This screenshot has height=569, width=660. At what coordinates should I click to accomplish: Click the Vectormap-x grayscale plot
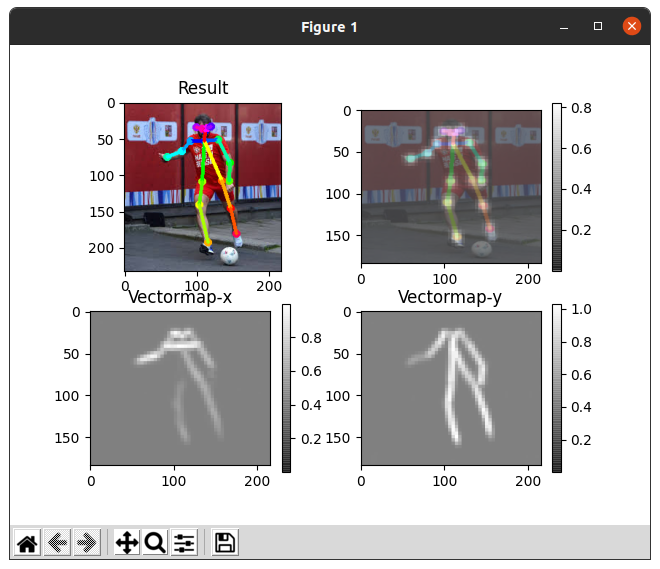click(181, 388)
